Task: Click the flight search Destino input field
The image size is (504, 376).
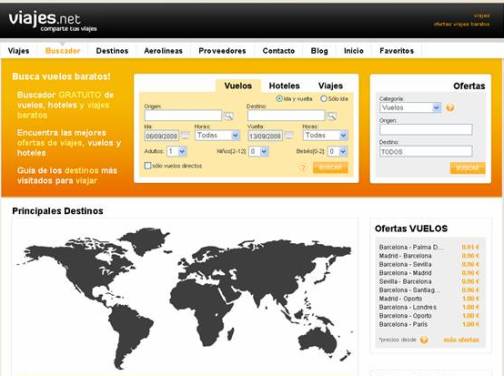Action: (x=286, y=116)
